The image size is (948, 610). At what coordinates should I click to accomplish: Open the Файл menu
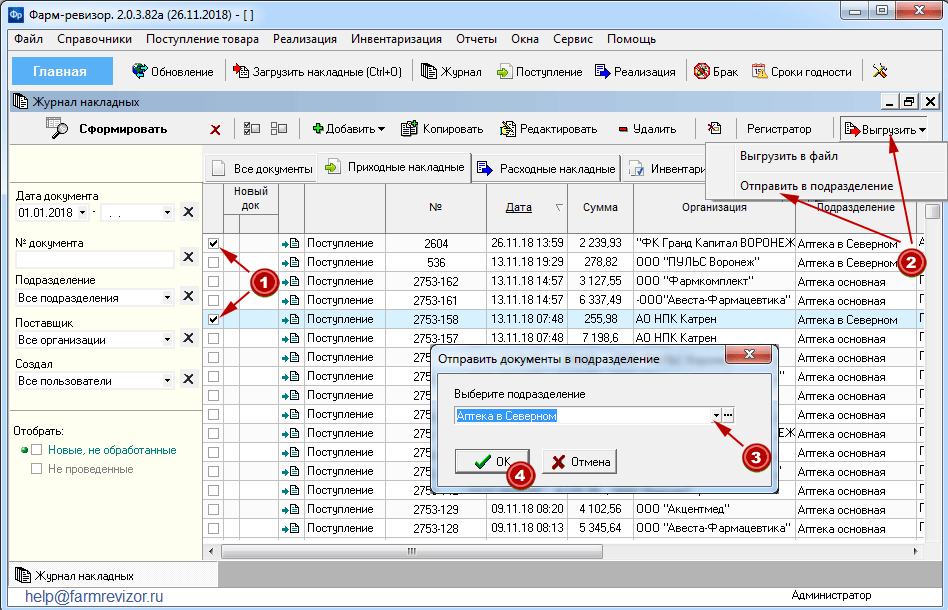point(28,39)
